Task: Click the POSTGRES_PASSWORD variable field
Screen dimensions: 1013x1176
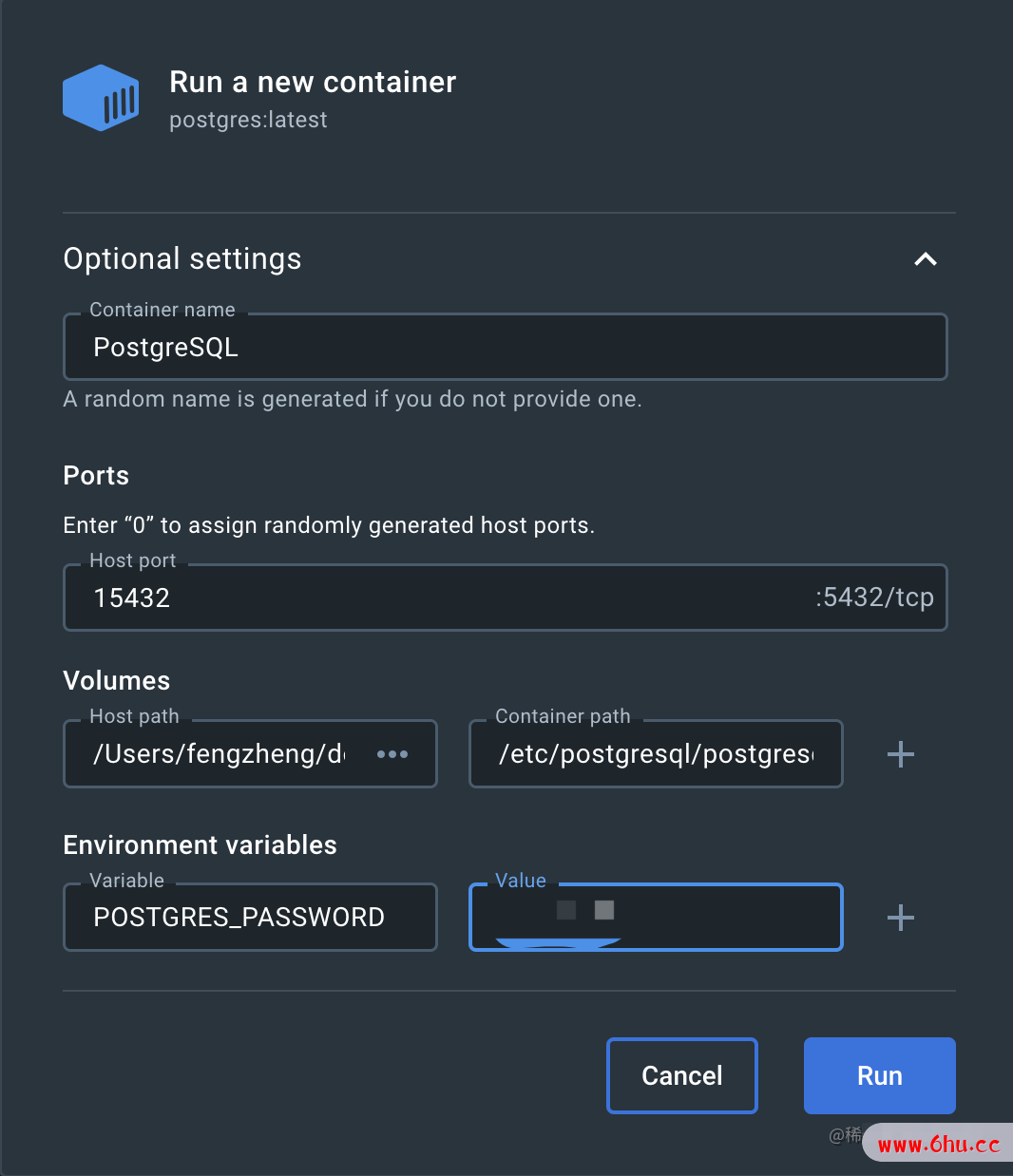Action: coord(250,918)
